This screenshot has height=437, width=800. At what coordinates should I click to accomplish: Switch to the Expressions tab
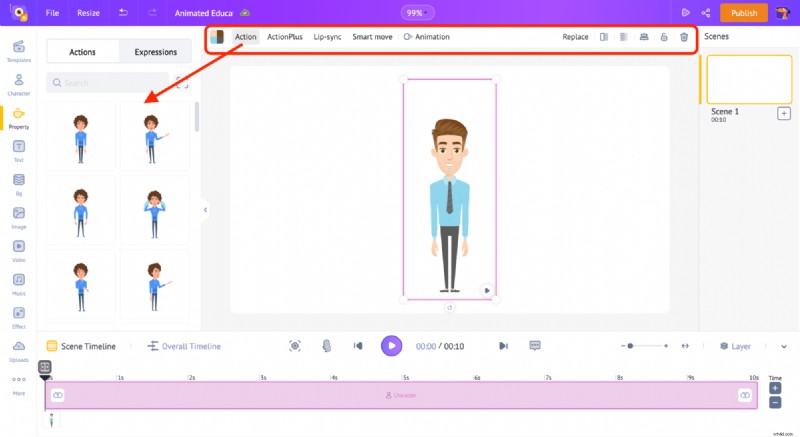[156, 52]
